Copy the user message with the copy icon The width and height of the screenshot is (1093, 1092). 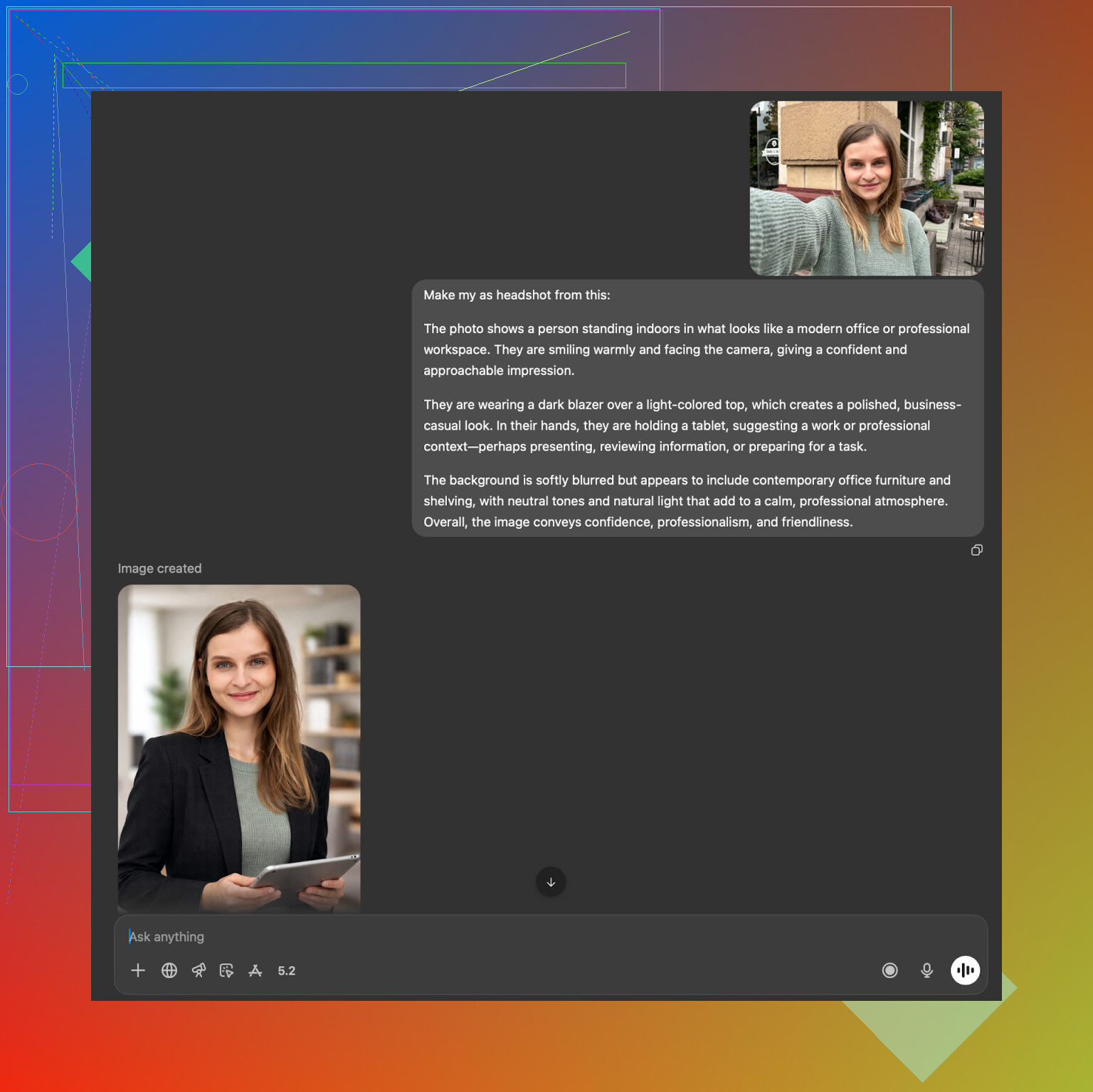[977, 550]
